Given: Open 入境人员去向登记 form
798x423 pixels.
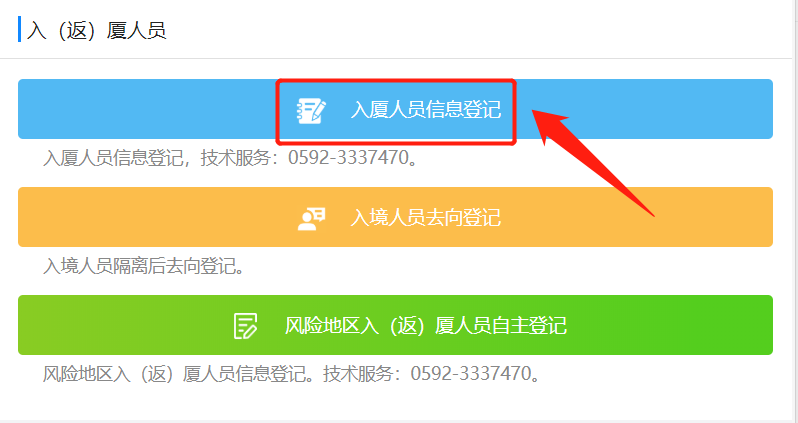Looking at the screenshot, I should pos(395,217).
